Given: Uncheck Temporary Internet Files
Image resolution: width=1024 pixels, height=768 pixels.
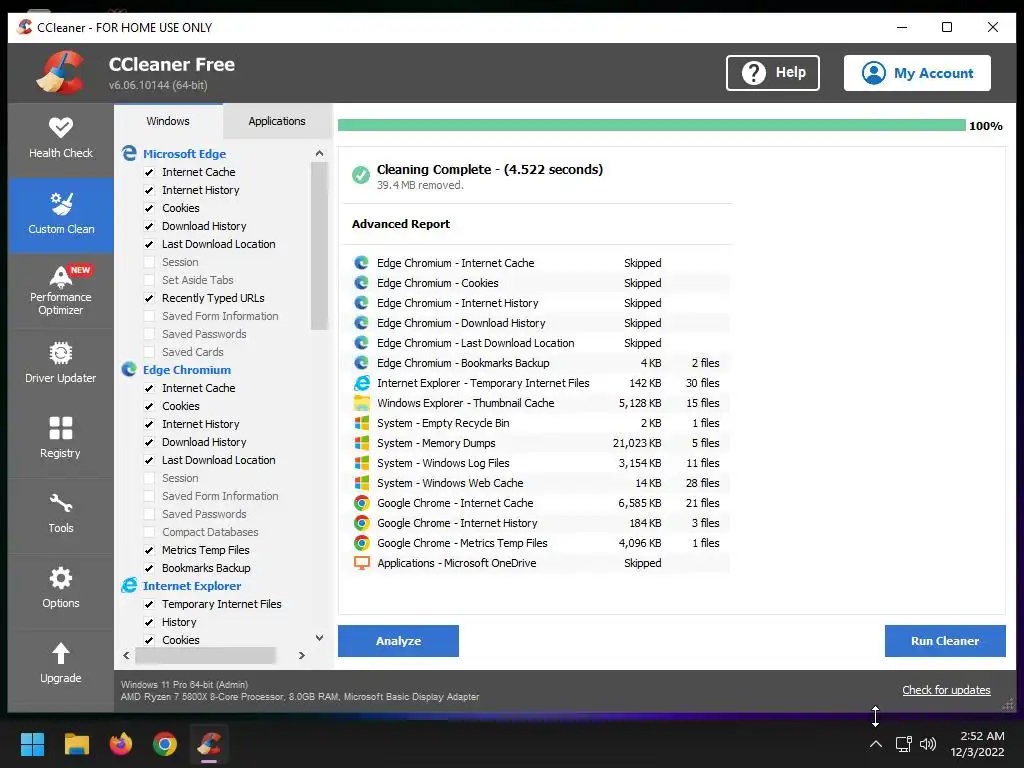Looking at the screenshot, I should (x=149, y=604).
